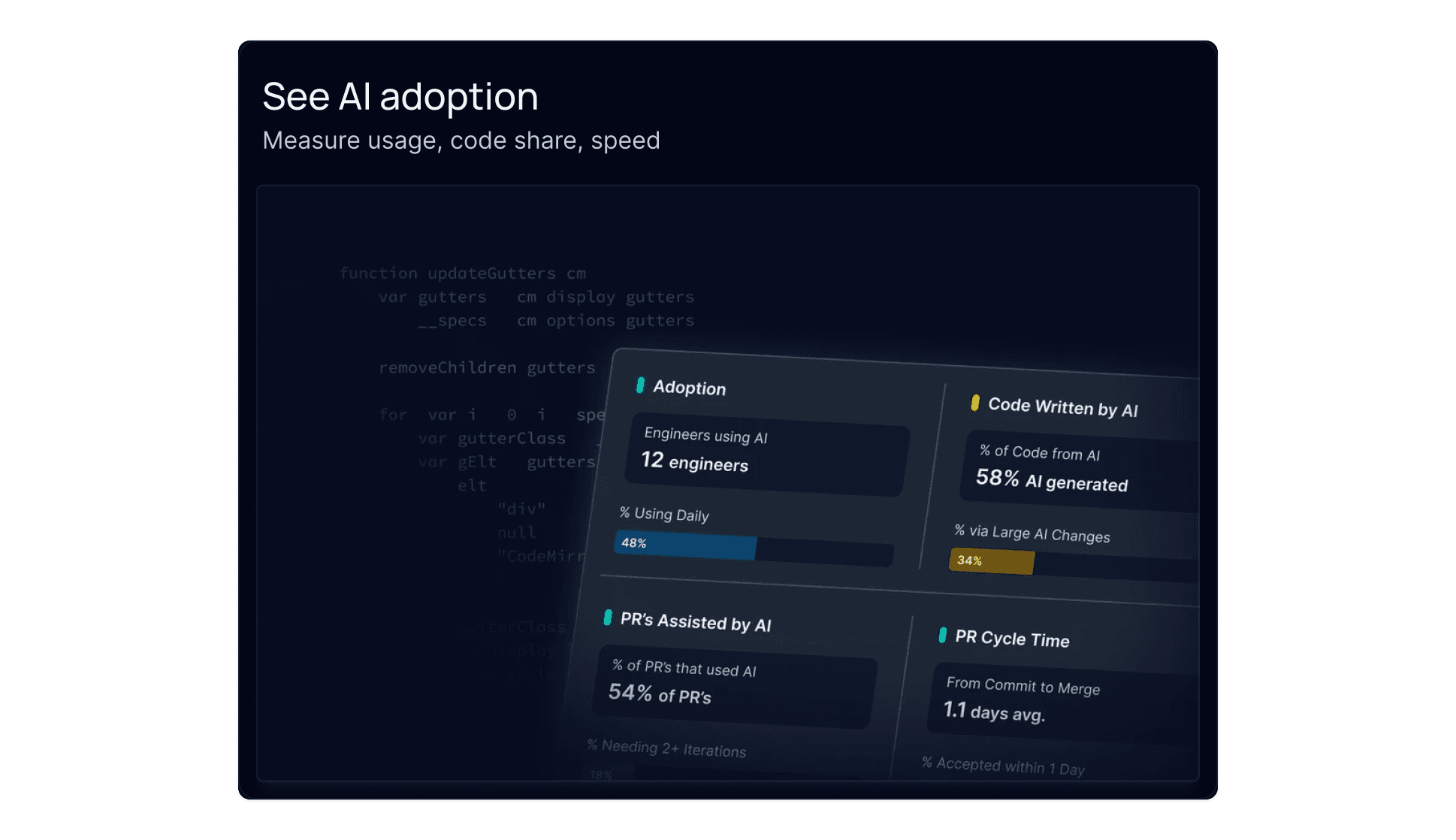The width and height of the screenshot is (1456, 840).
Task: Click the % Needing 2+ Iterations label
Action: (666, 748)
